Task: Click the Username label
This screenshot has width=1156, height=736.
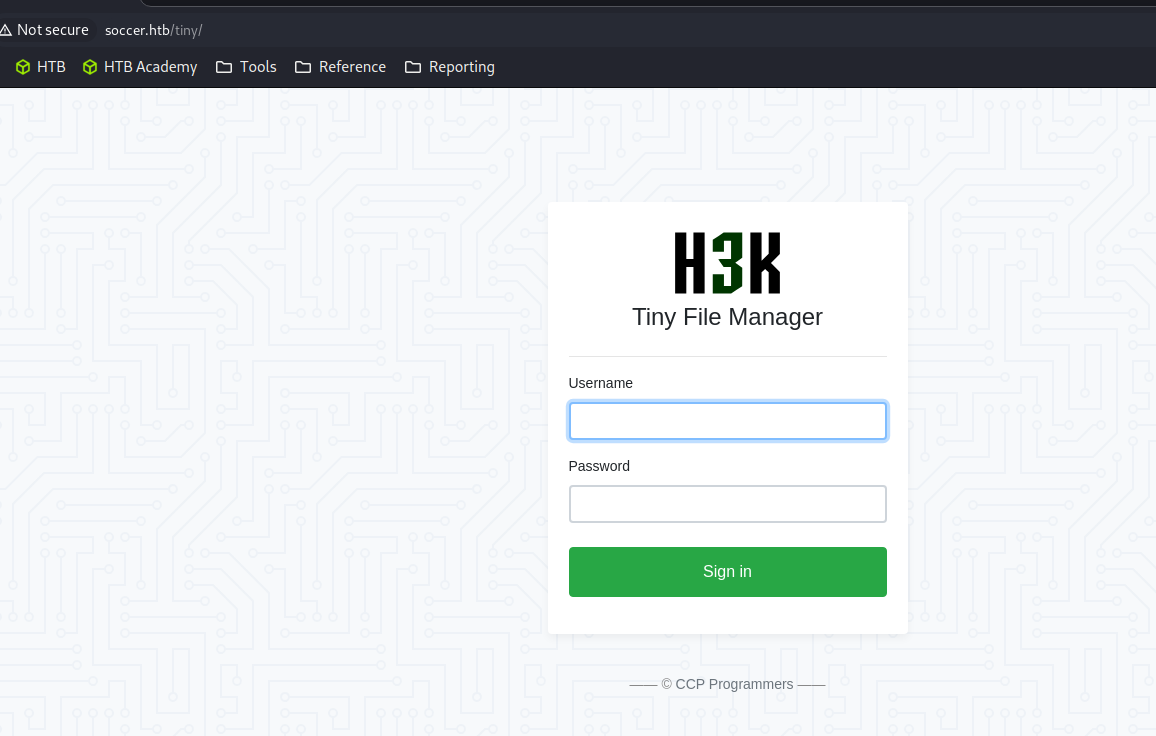Action: click(x=601, y=383)
